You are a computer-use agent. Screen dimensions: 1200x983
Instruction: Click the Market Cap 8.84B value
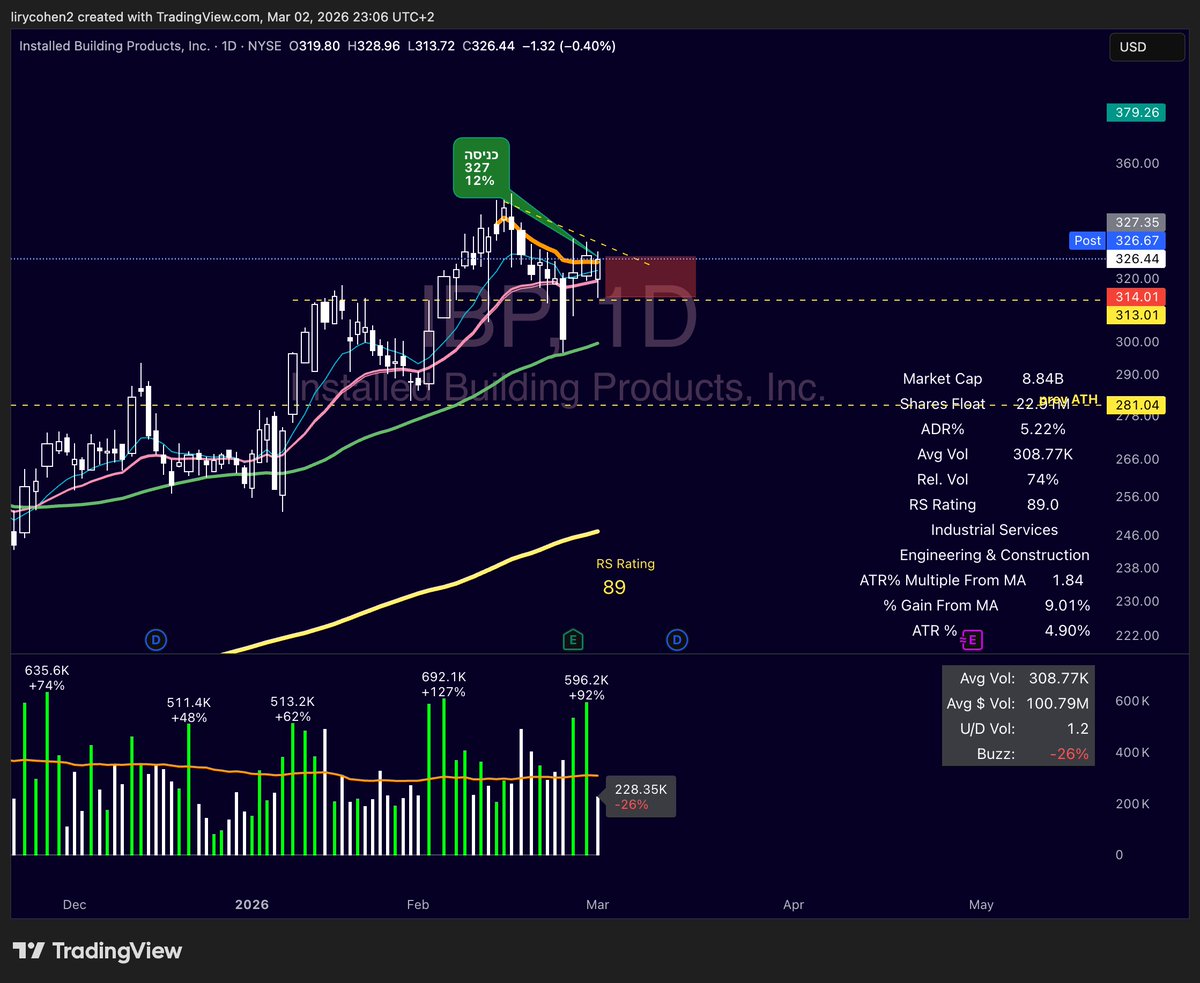point(1043,379)
